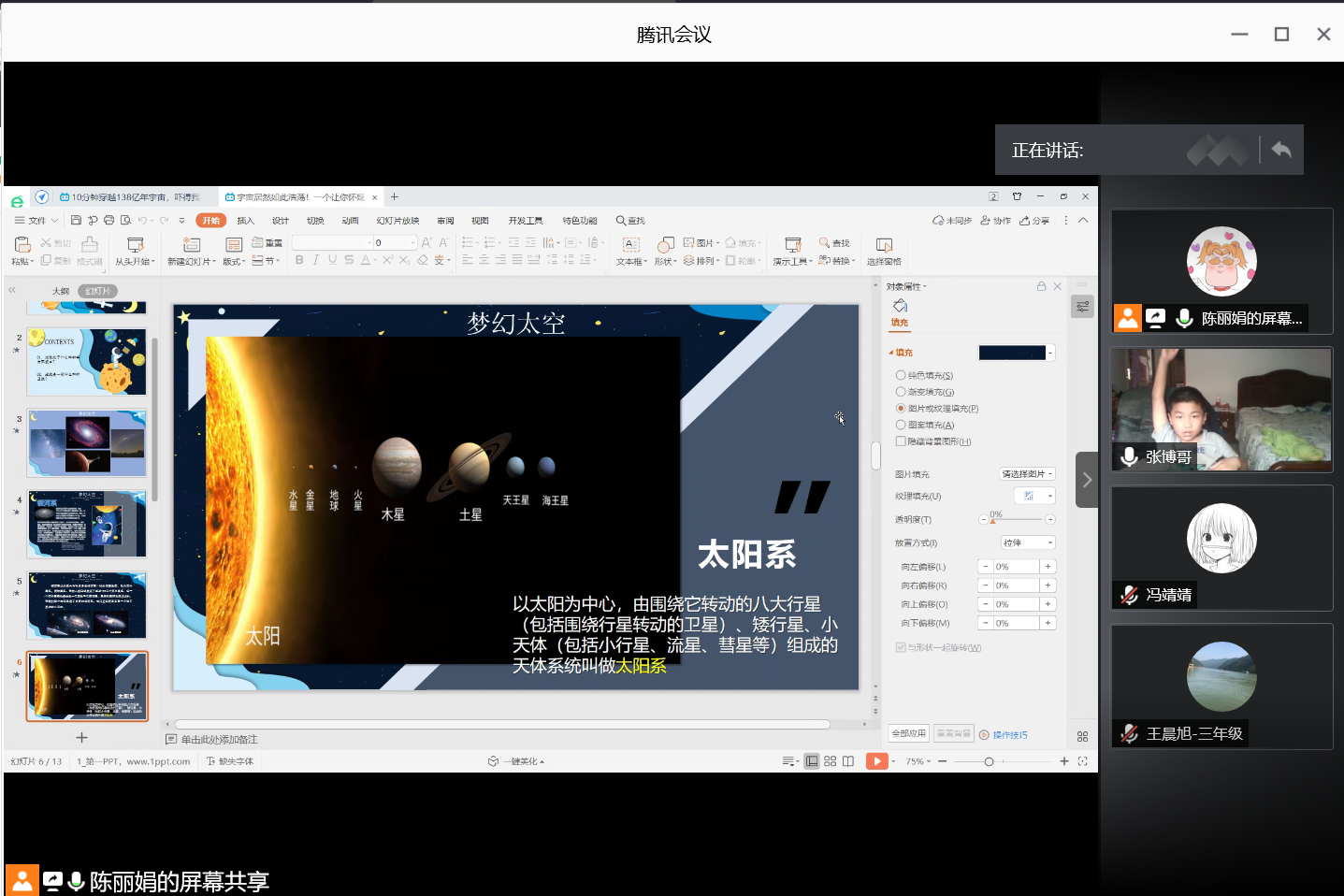Open the picture fill source dropdown
This screenshot has width=1344, height=896.
(x=1027, y=474)
